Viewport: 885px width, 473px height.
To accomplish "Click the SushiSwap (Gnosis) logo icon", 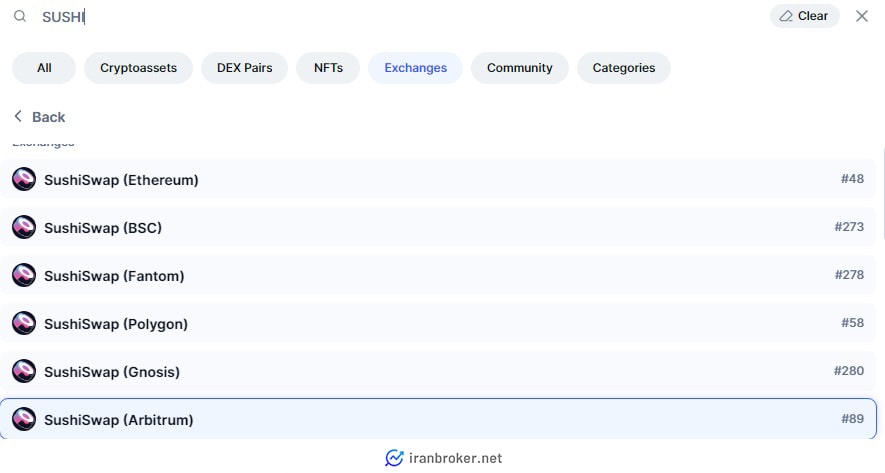I will coord(24,371).
